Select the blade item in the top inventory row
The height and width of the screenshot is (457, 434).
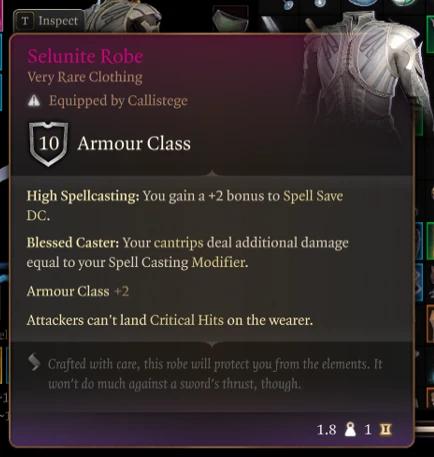273,24
